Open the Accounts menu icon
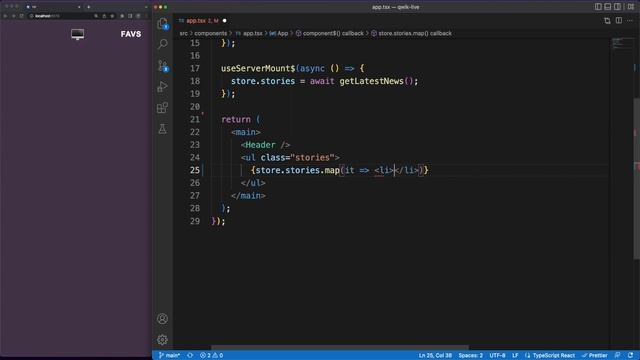Viewport: 640px width, 360px height. pyautogui.click(x=162, y=318)
